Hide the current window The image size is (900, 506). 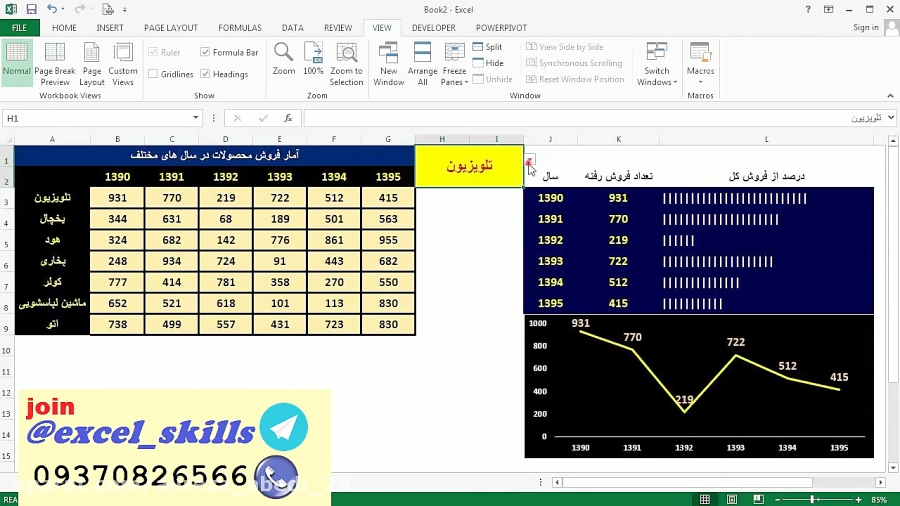[x=488, y=63]
